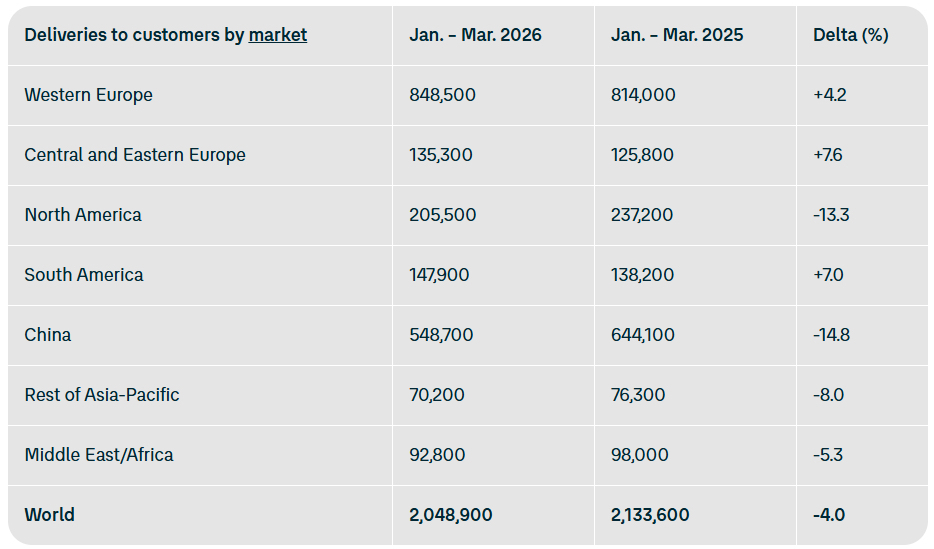This screenshot has width=934, height=549.
Task: Select the 98,000 Middle East/Africa value
Action: (639, 455)
